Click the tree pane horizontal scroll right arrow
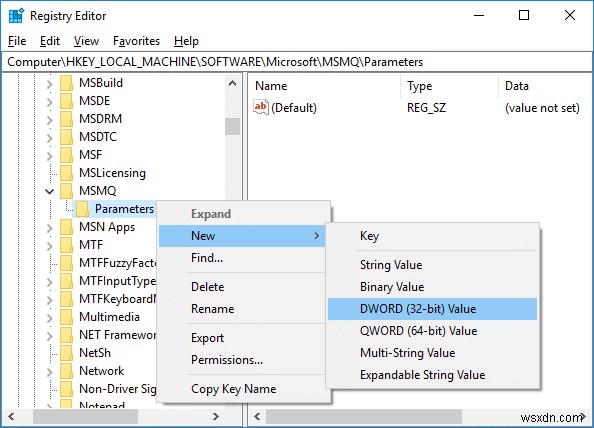Image resolution: width=594 pixels, height=428 pixels. click(x=216, y=417)
